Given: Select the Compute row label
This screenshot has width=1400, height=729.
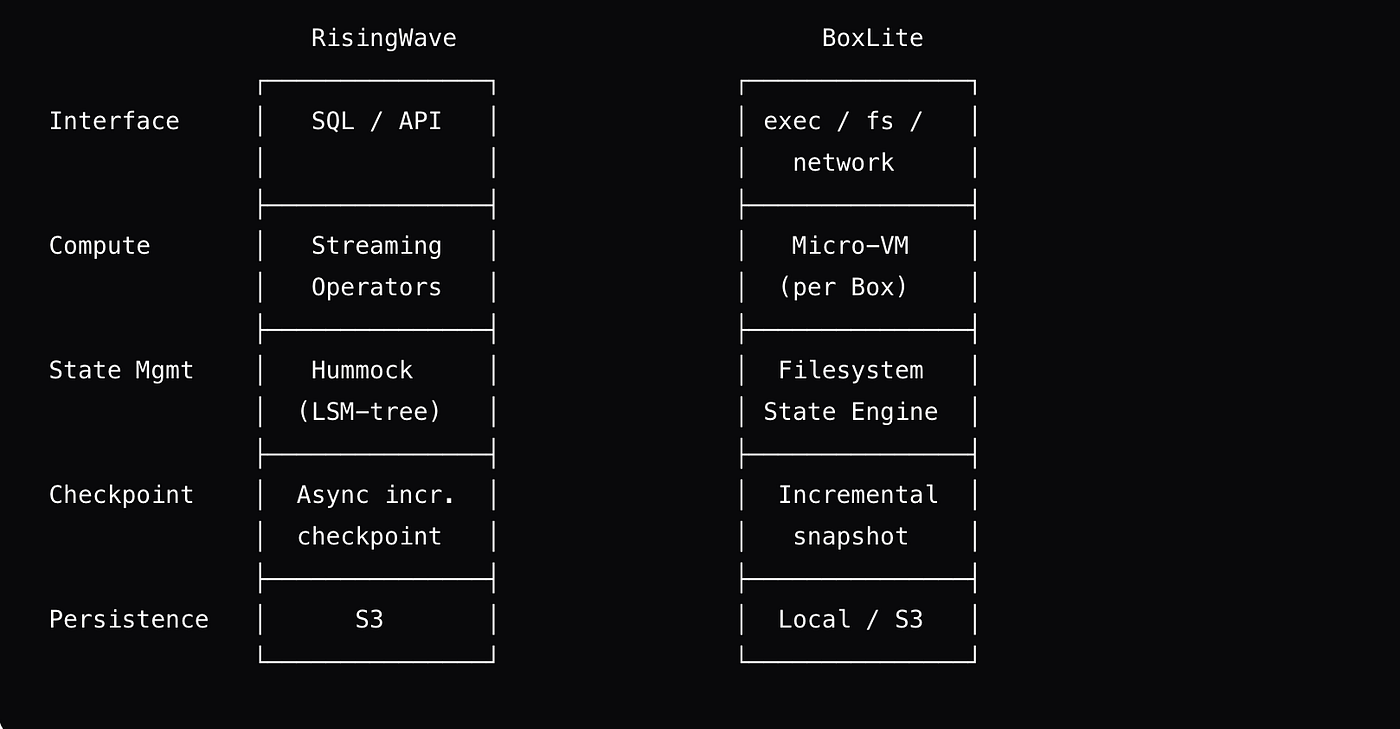Looking at the screenshot, I should click(x=100, y=246).
